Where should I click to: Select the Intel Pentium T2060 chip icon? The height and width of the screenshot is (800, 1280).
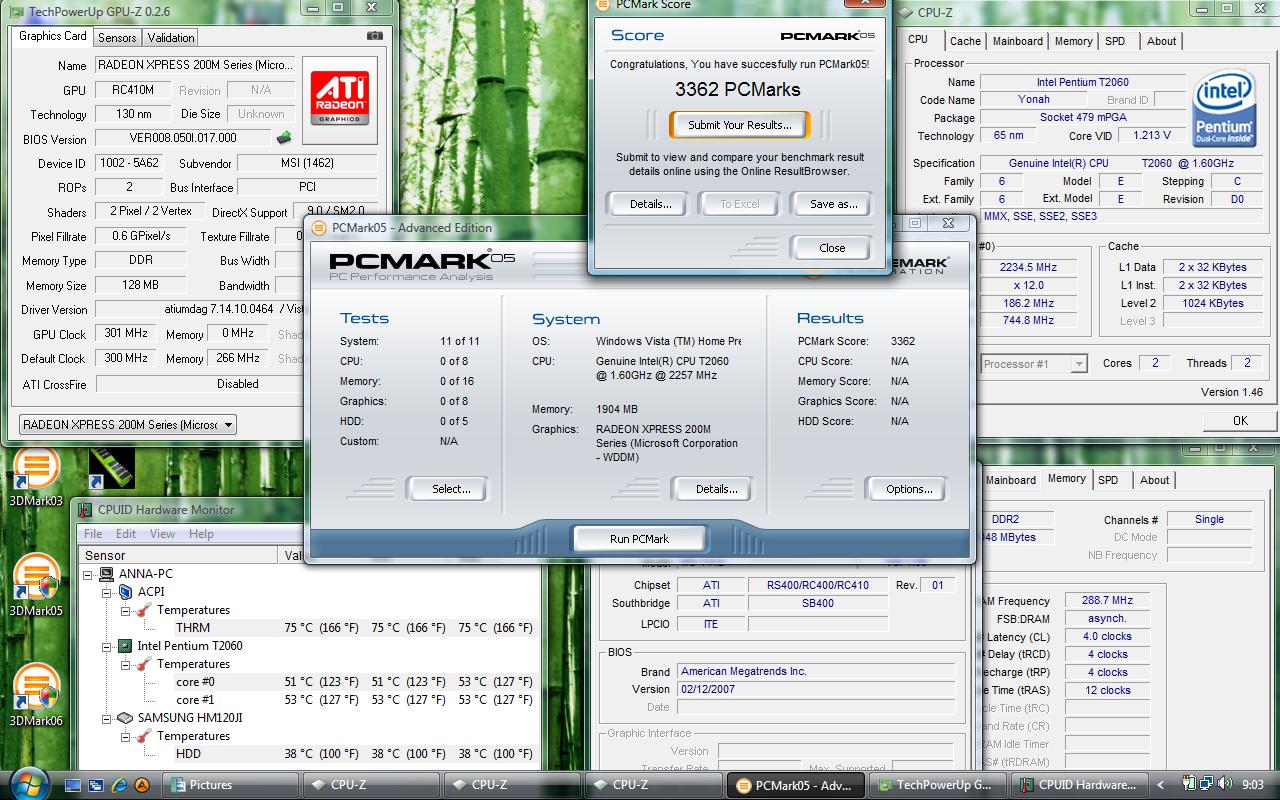125,646
